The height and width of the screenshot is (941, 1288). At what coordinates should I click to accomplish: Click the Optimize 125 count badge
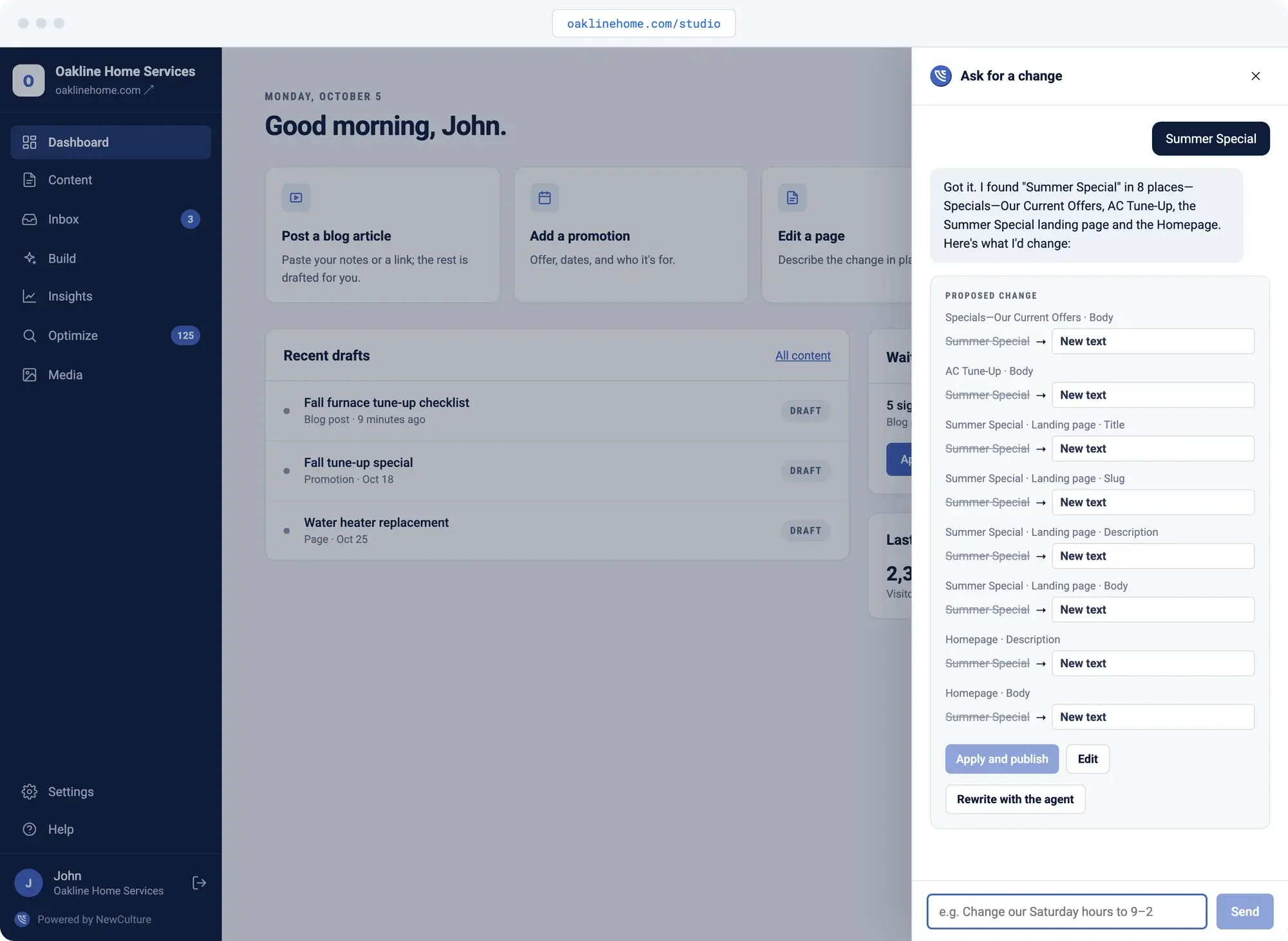pos(185,336)
